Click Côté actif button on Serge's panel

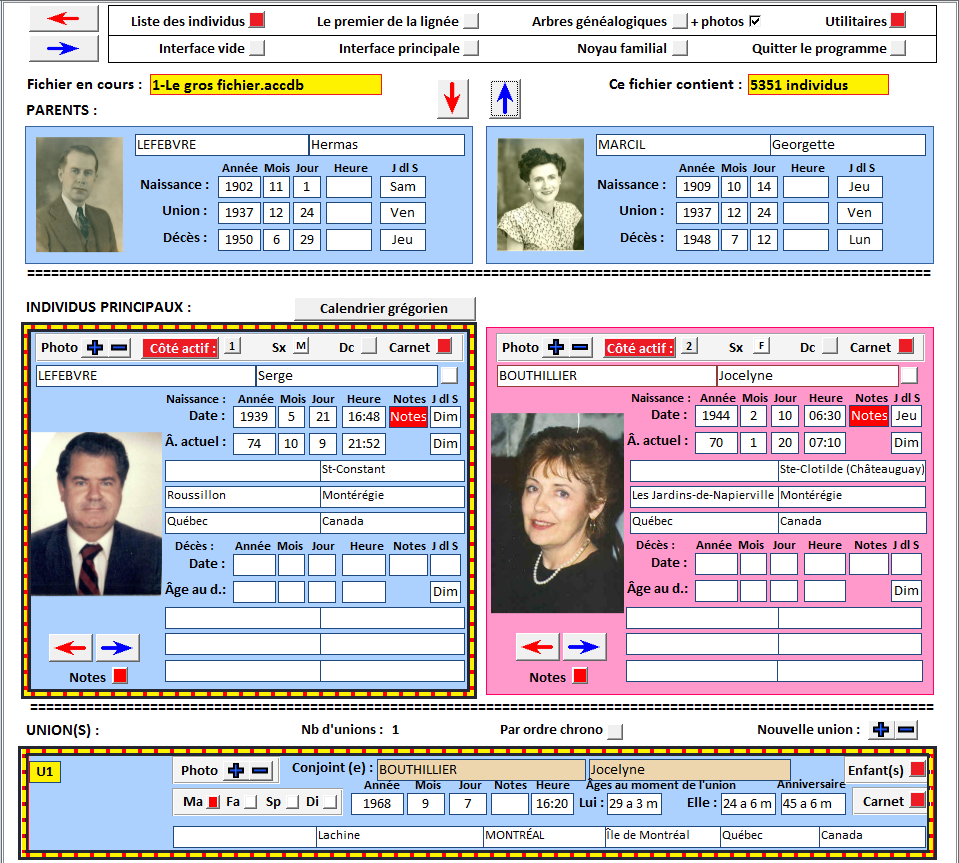click(181, 348)
